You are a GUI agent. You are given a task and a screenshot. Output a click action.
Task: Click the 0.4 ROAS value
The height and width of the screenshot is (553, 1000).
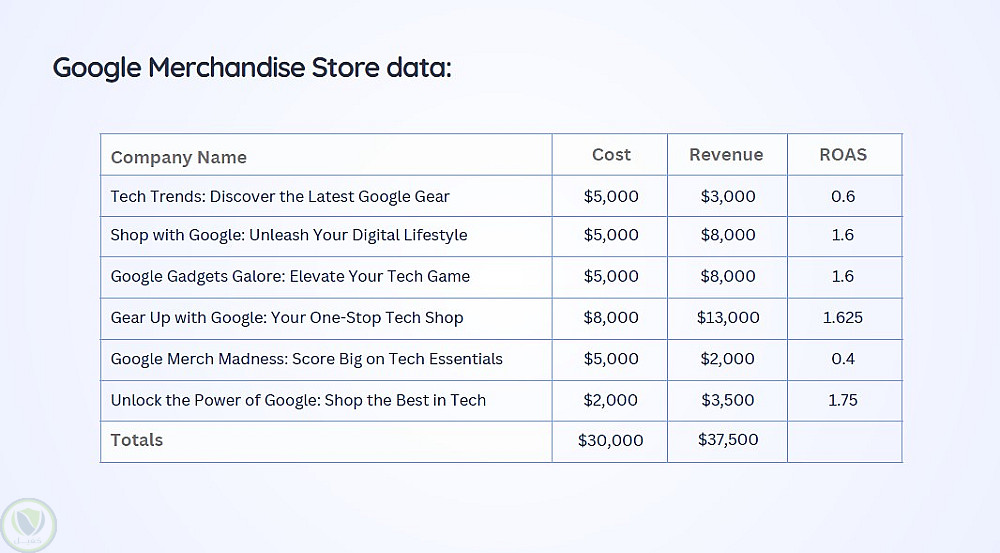[843, 359]
